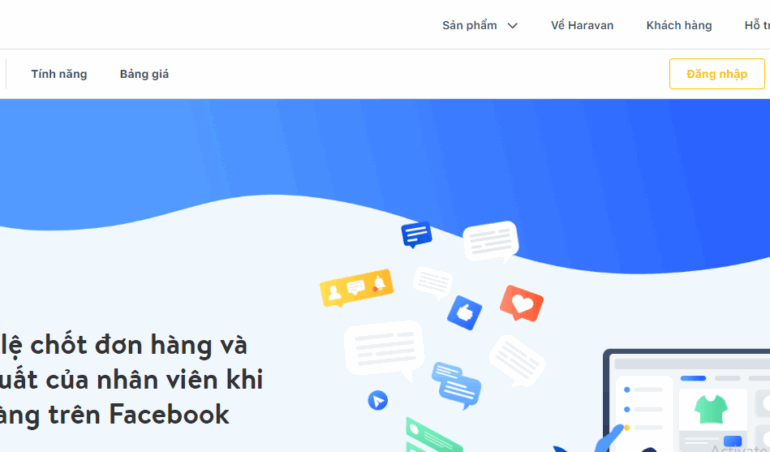
Task: Click the green t-shirt product icon
Action: point(711,409)
